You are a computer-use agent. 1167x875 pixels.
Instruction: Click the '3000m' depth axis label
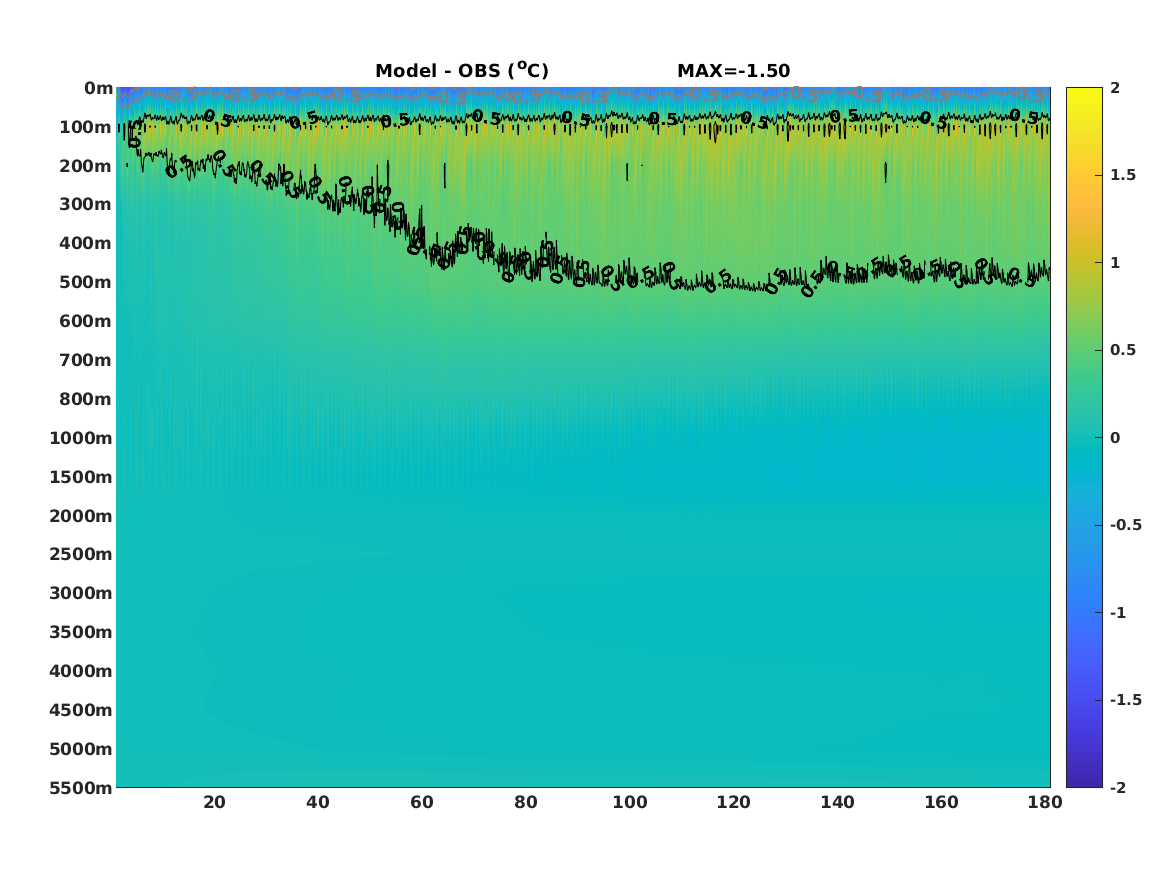pos(81,593)
